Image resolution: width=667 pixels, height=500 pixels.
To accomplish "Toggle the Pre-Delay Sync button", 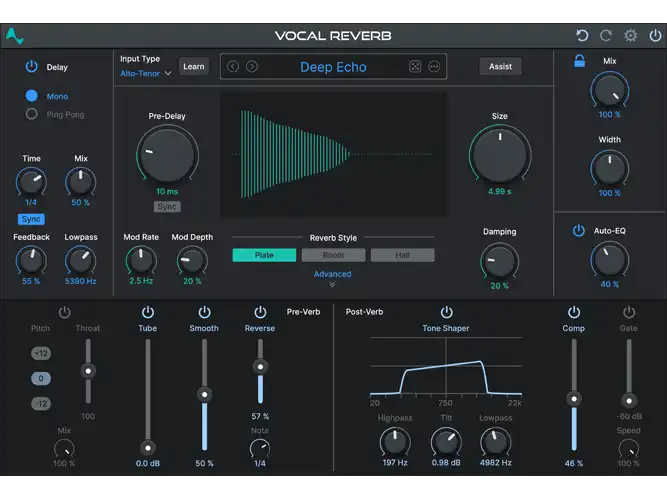I will [167, 206].
